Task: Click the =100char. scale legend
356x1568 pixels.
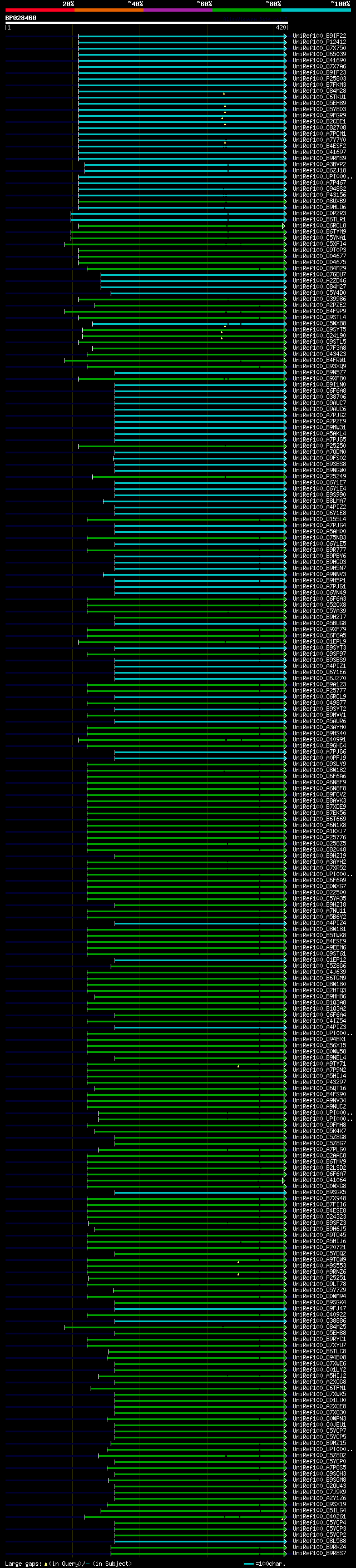Action: (265, 1564)
